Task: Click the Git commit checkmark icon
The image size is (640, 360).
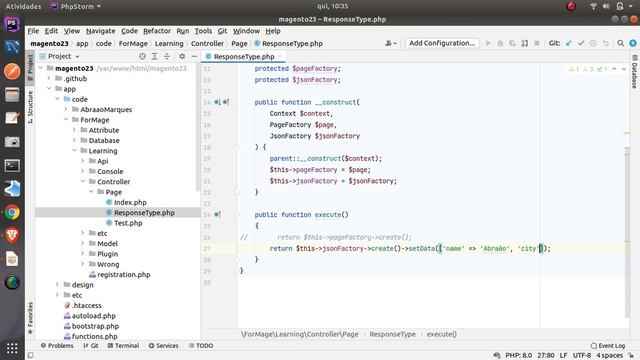Action: pyautogui.click(x=581, y=43)
